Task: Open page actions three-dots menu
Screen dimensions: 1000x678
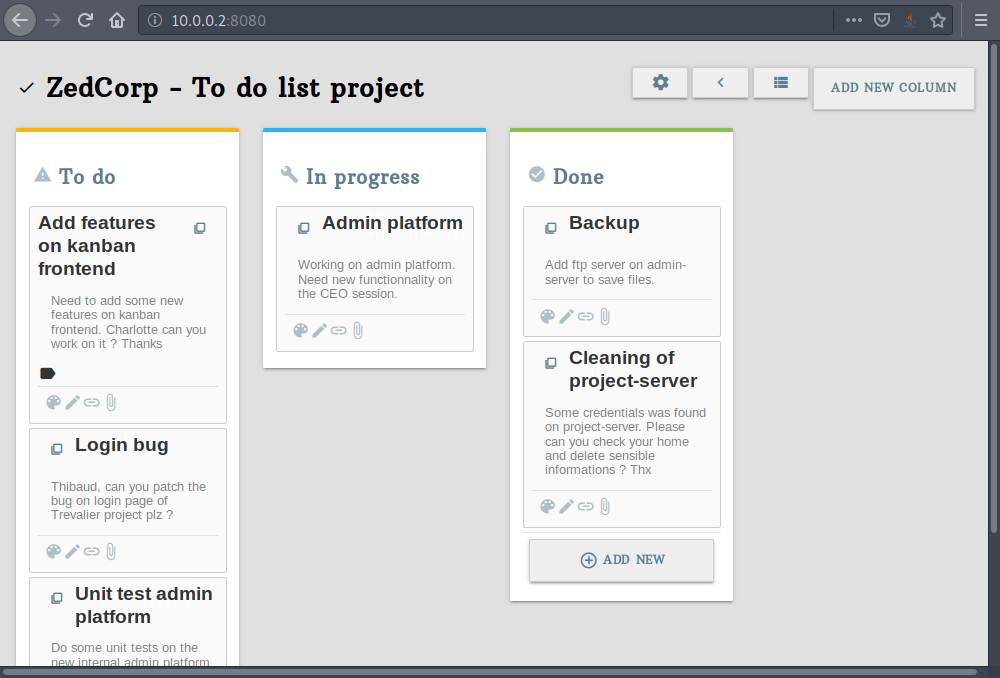Action: [853, 20]
